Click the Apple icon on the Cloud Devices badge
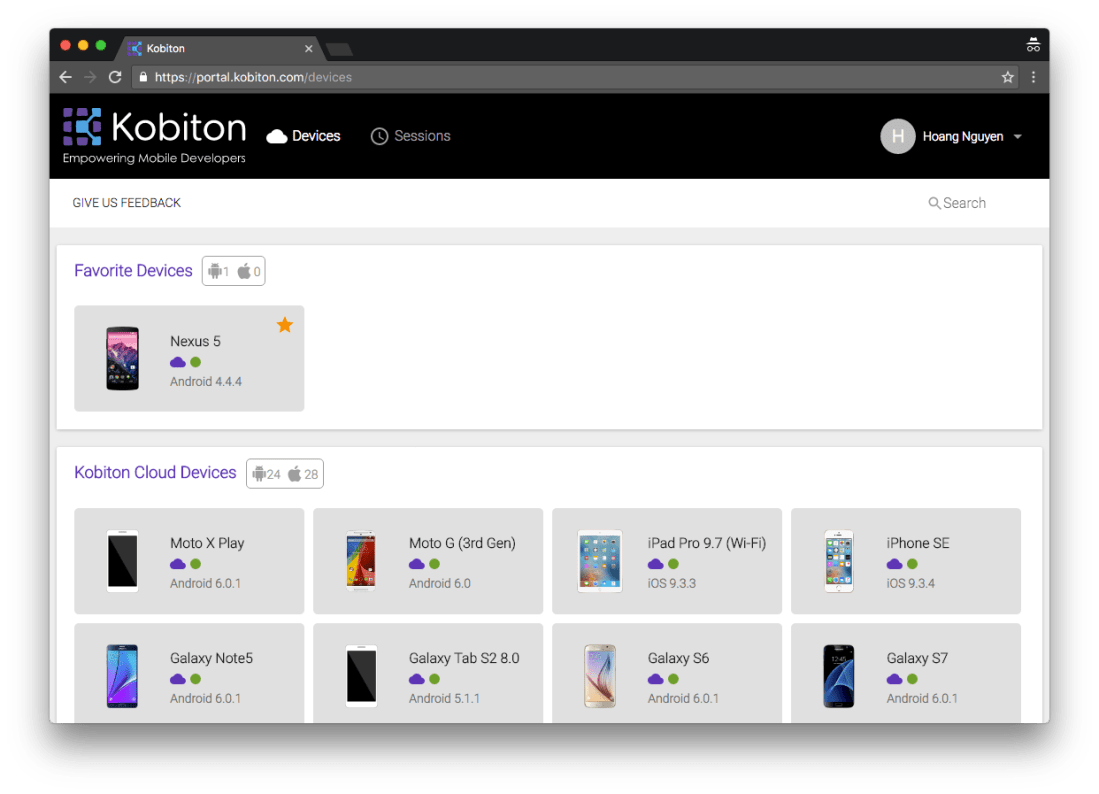This screenshot has width=1099, height=794. (x=294, y=473)
